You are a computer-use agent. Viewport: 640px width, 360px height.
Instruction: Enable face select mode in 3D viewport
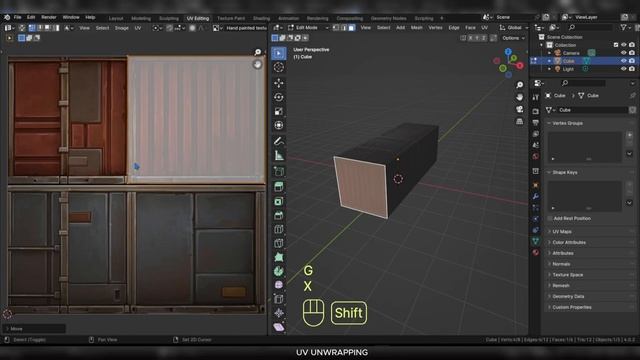click(x=351, y=28)
